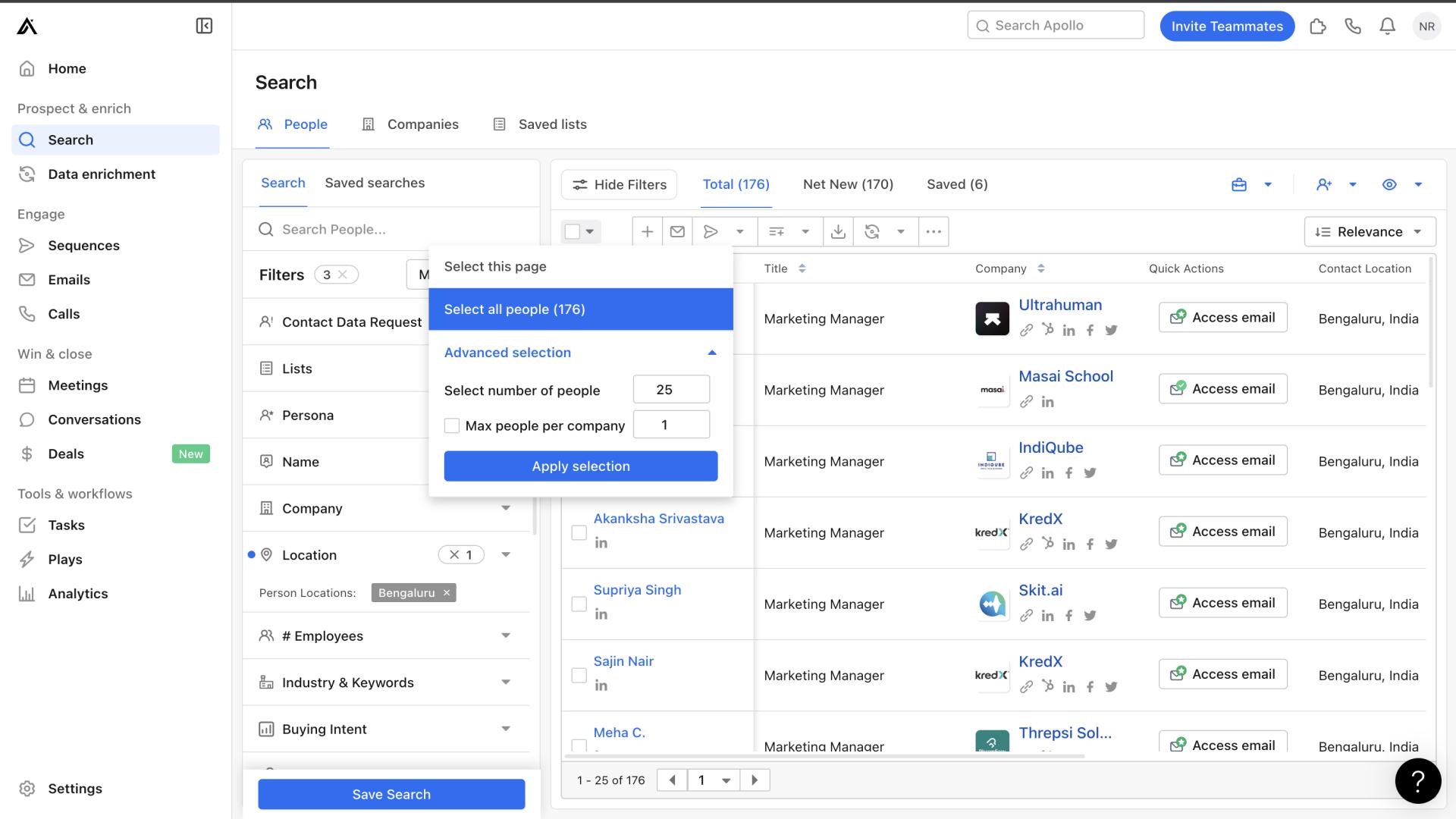
Task: Expand the Buying Intent filter section
Action: (x=506, y=729)
